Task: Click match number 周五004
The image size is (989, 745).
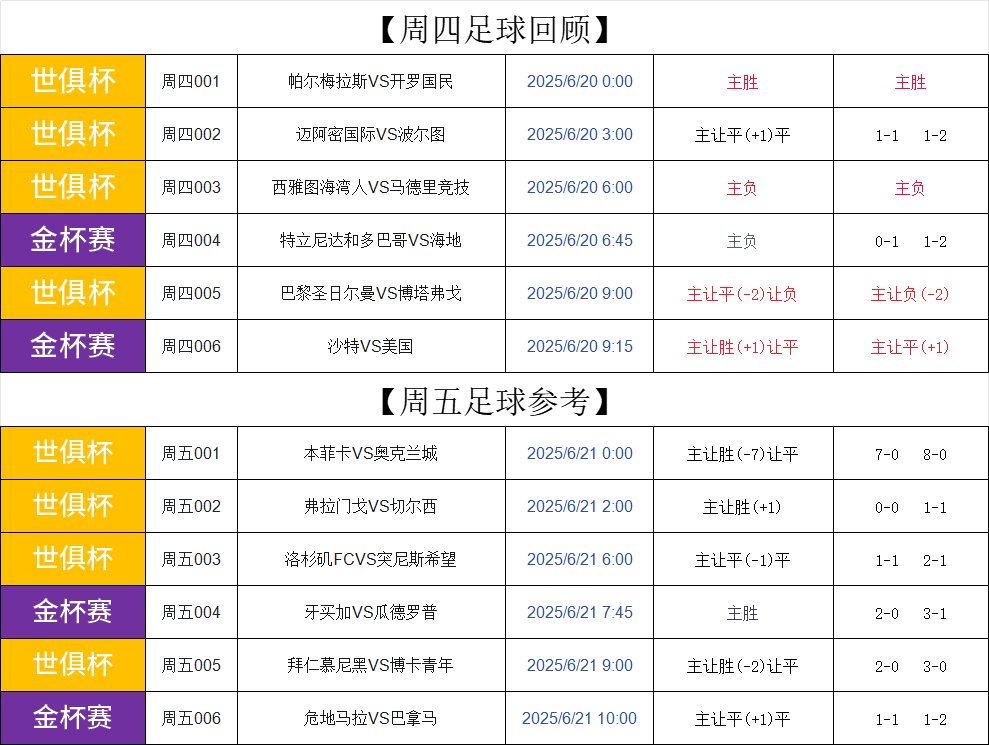Action: (190, 613)
